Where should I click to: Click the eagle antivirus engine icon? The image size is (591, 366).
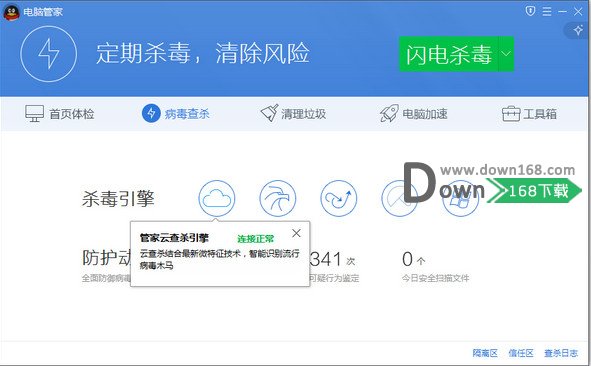[278, 198]
